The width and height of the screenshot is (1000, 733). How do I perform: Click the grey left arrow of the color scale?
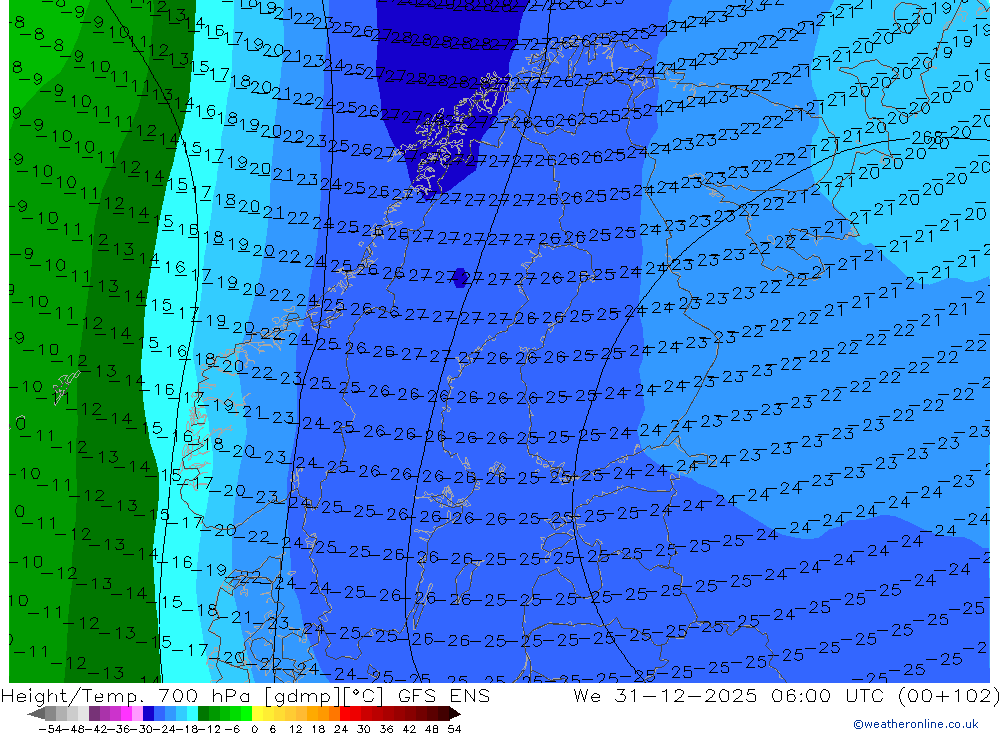(36, 713)
